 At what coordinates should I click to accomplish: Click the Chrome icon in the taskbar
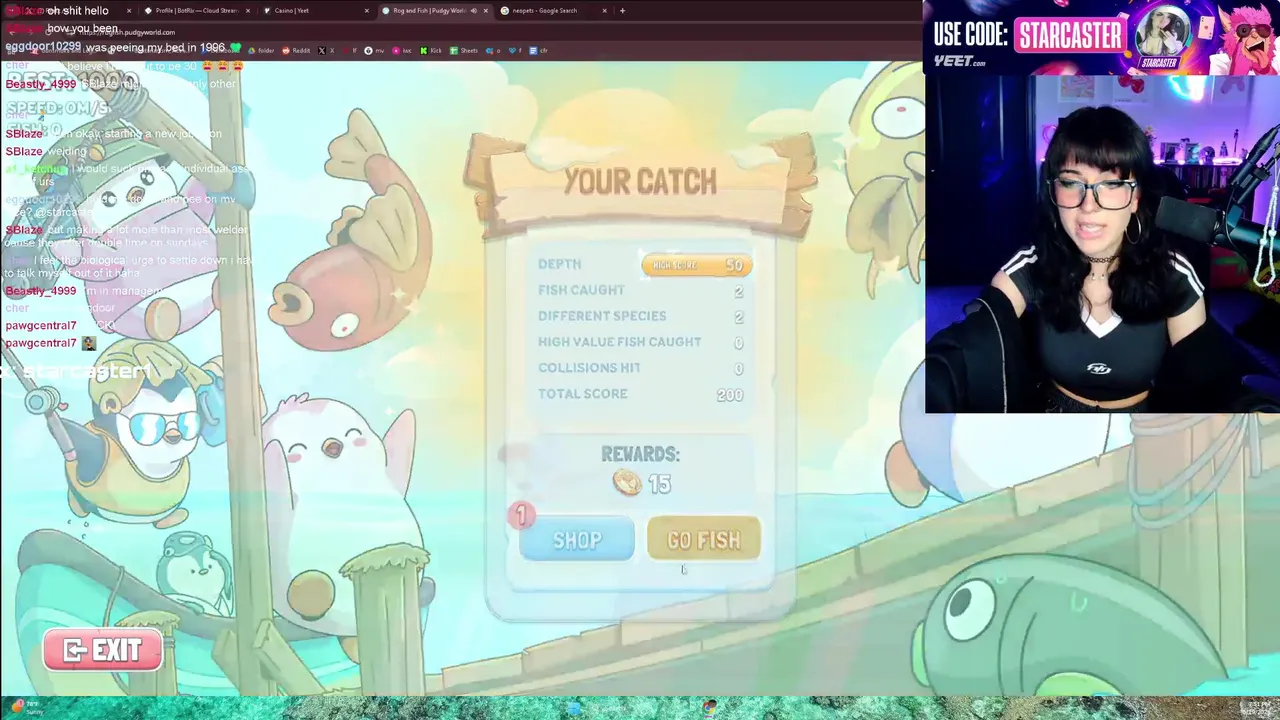point(709,708)
